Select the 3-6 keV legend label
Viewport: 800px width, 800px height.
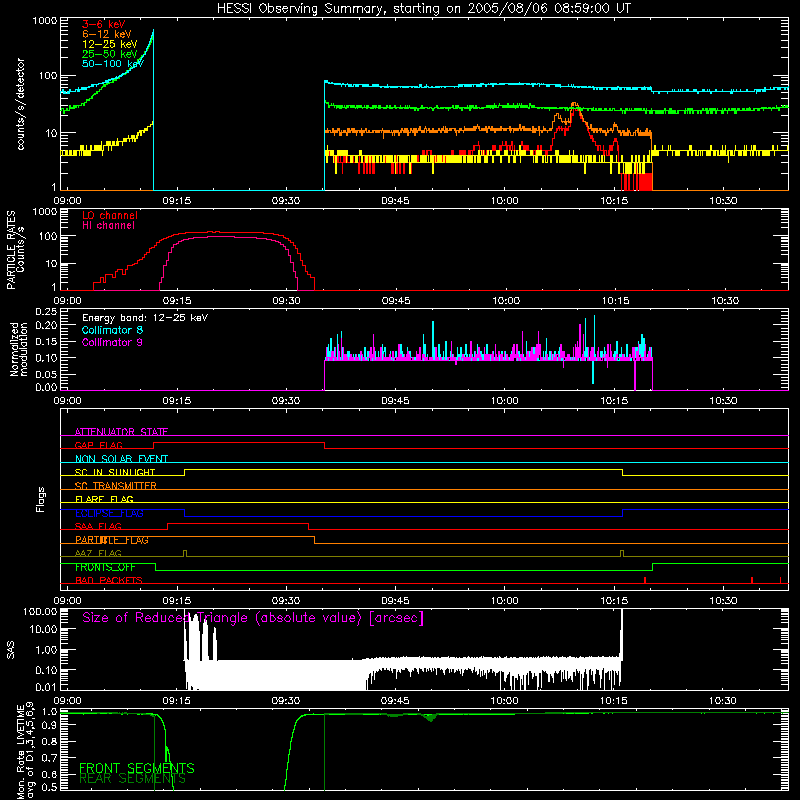click(x=103, y=24)
